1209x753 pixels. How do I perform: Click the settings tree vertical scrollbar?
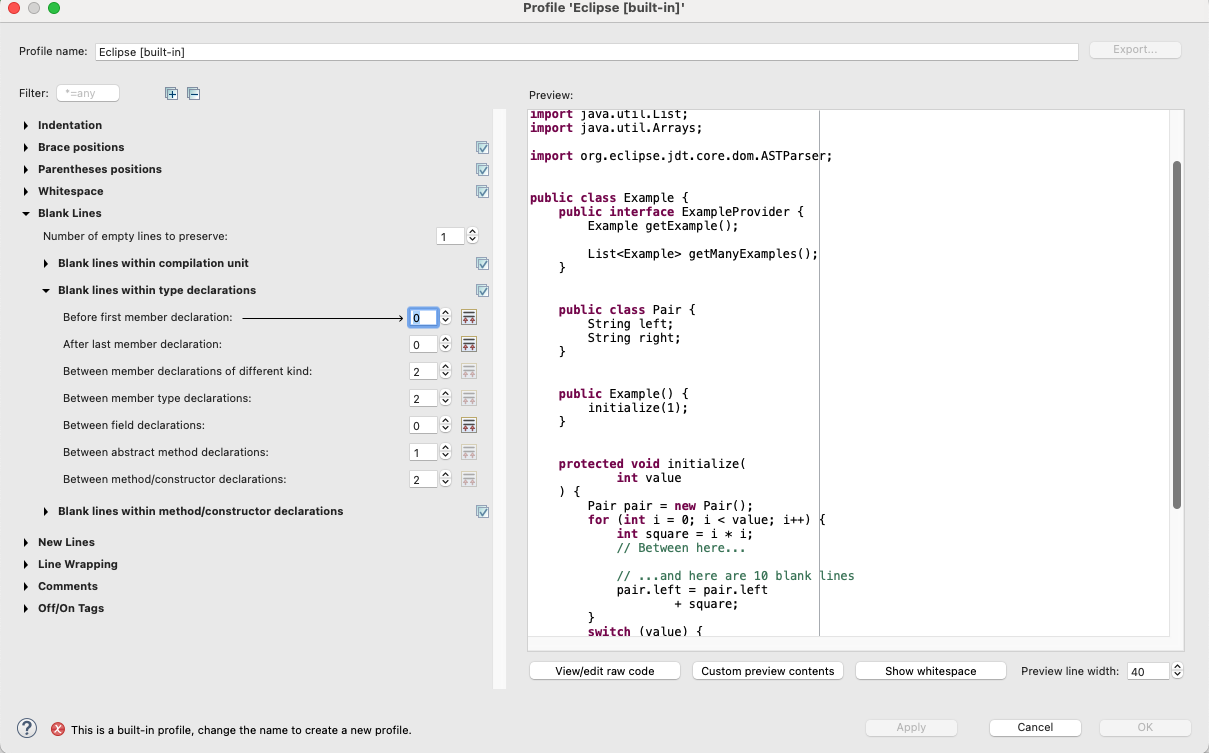(x=500, y=398)
